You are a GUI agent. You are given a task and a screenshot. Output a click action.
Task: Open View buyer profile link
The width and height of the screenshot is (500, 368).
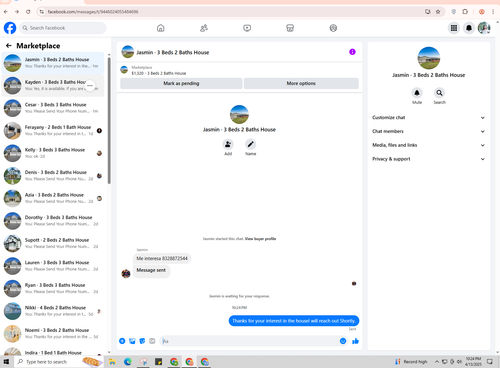260,239
